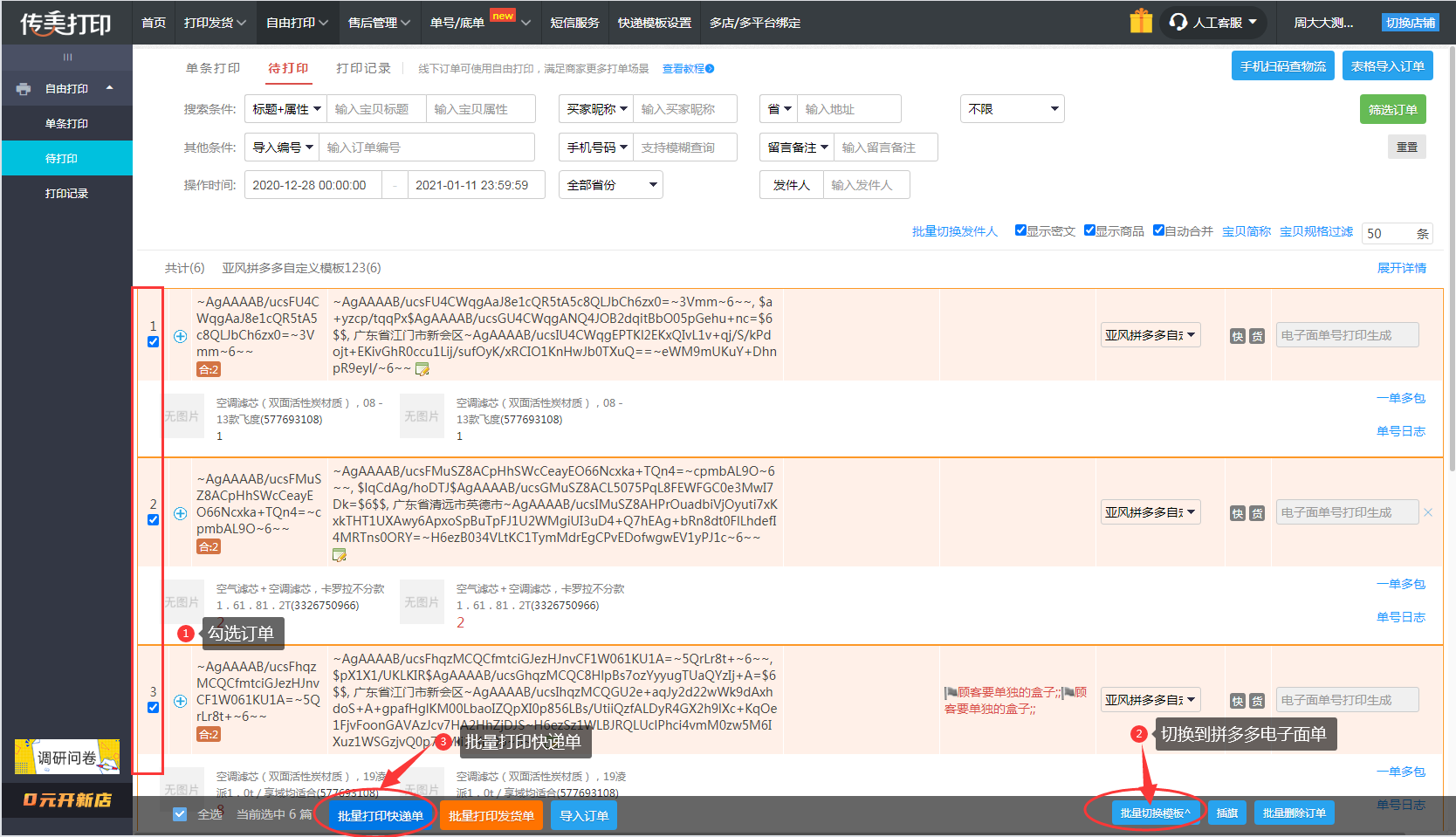Toggle the 自动合并 checkbox
Image resolution: width=1456 pixels, height=837 pixels.
click(1158, 230)
